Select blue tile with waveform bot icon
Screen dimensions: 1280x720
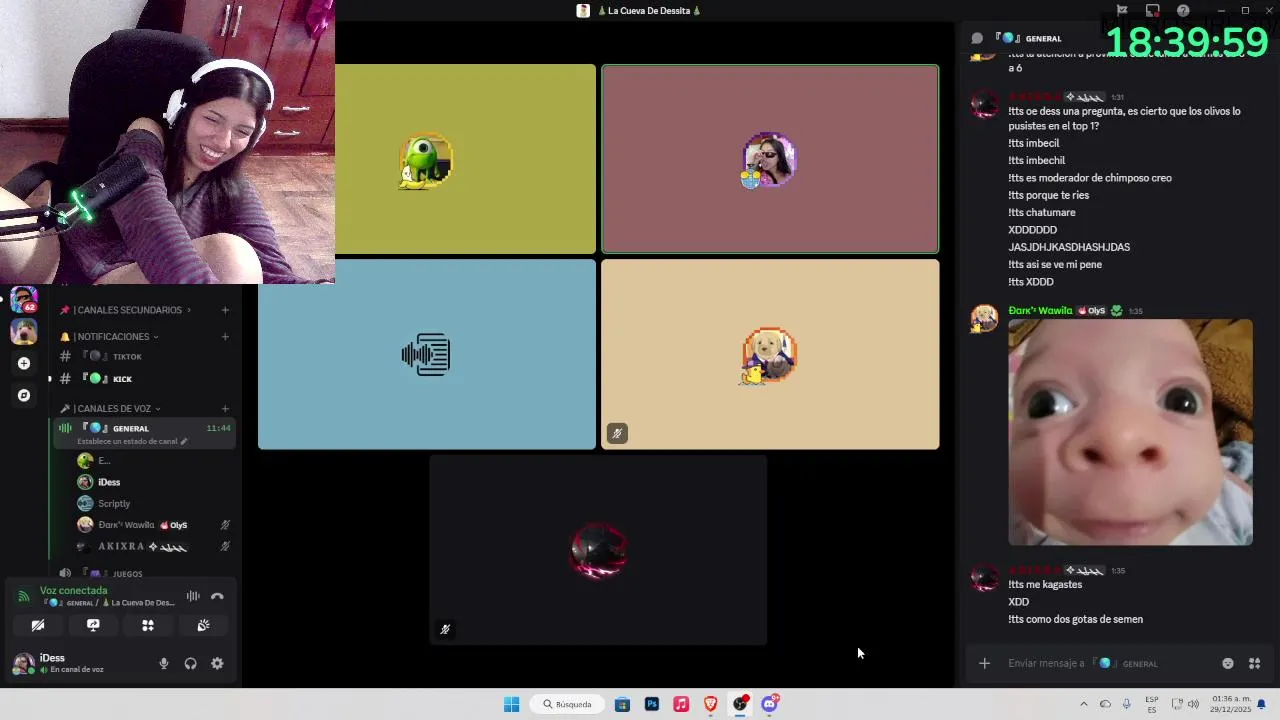(x=427, y=355)
